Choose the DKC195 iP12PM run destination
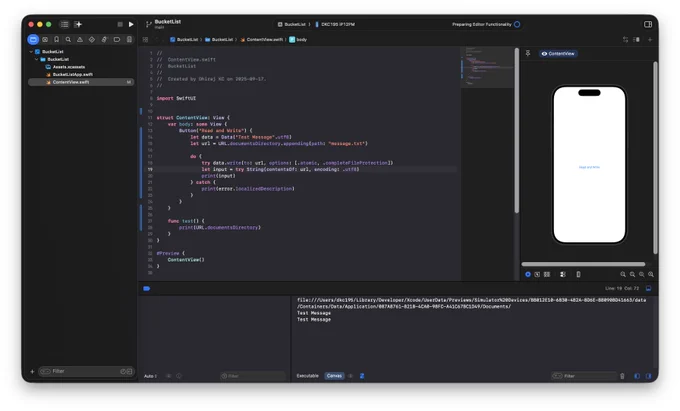 pyautogui.click(x=335, y=24)
